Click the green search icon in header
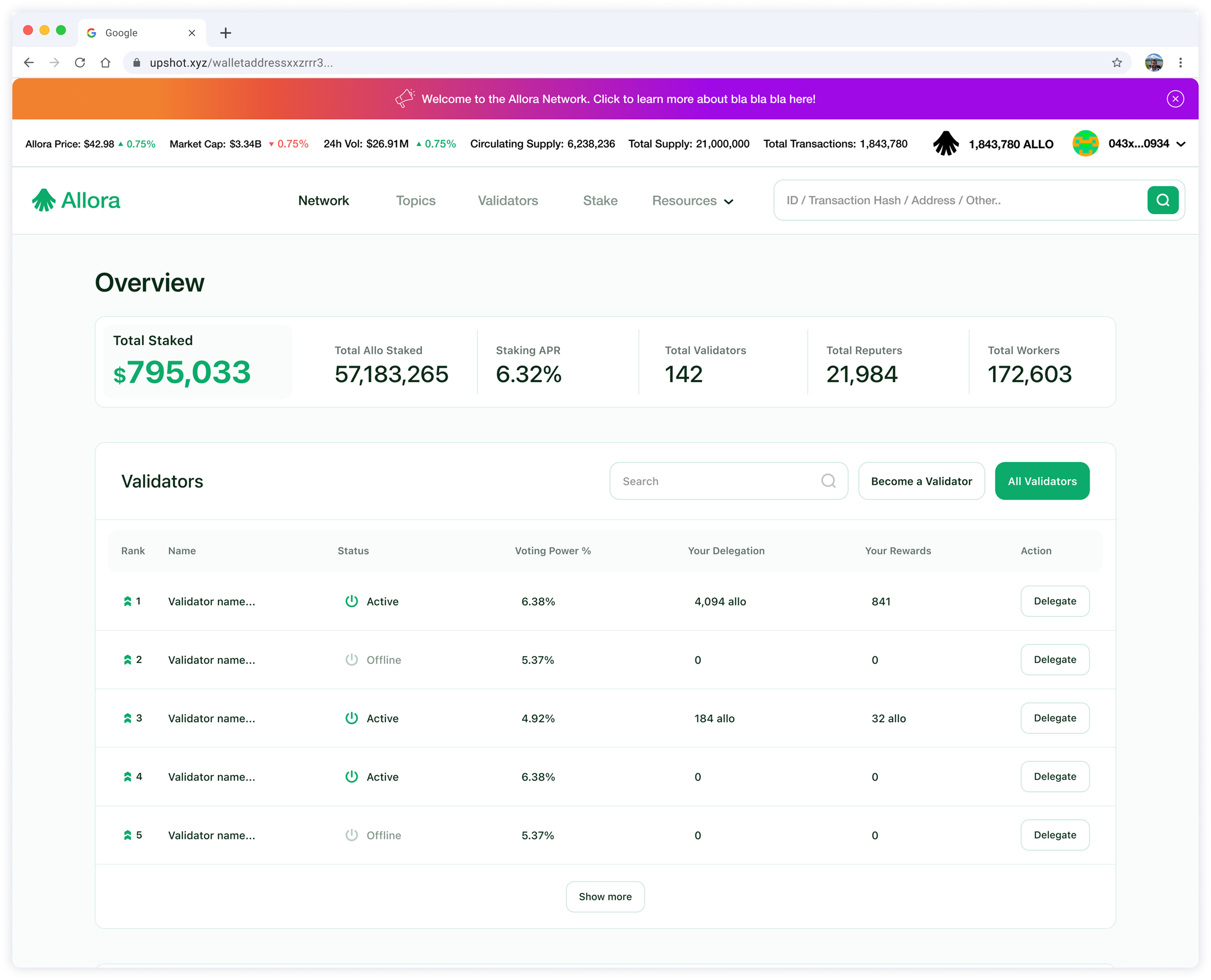Viewport: 1211px width, 980px height. pos(1162,200)
